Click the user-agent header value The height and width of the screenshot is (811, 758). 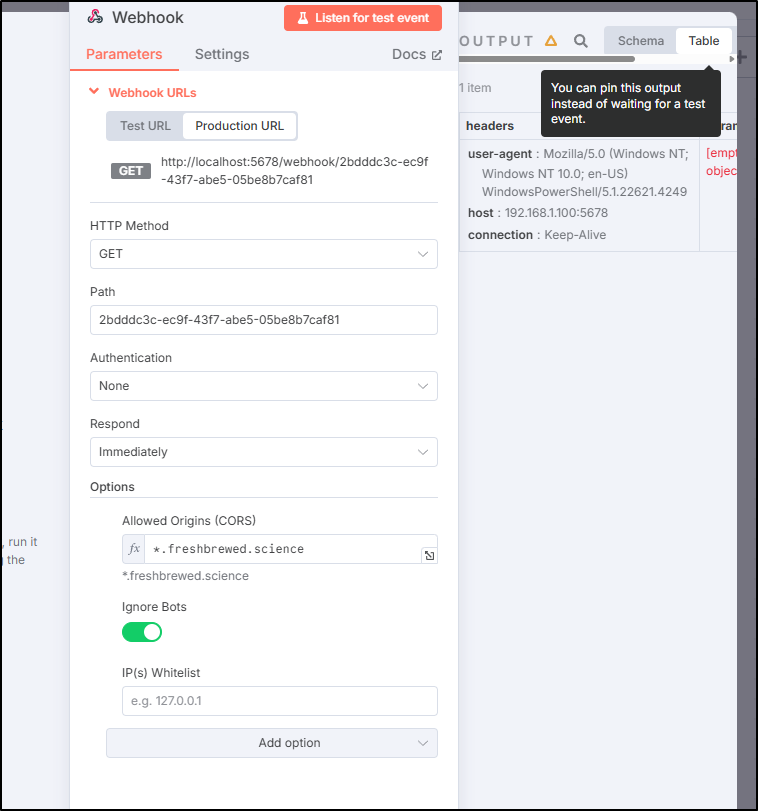click(x=584, y=173)
